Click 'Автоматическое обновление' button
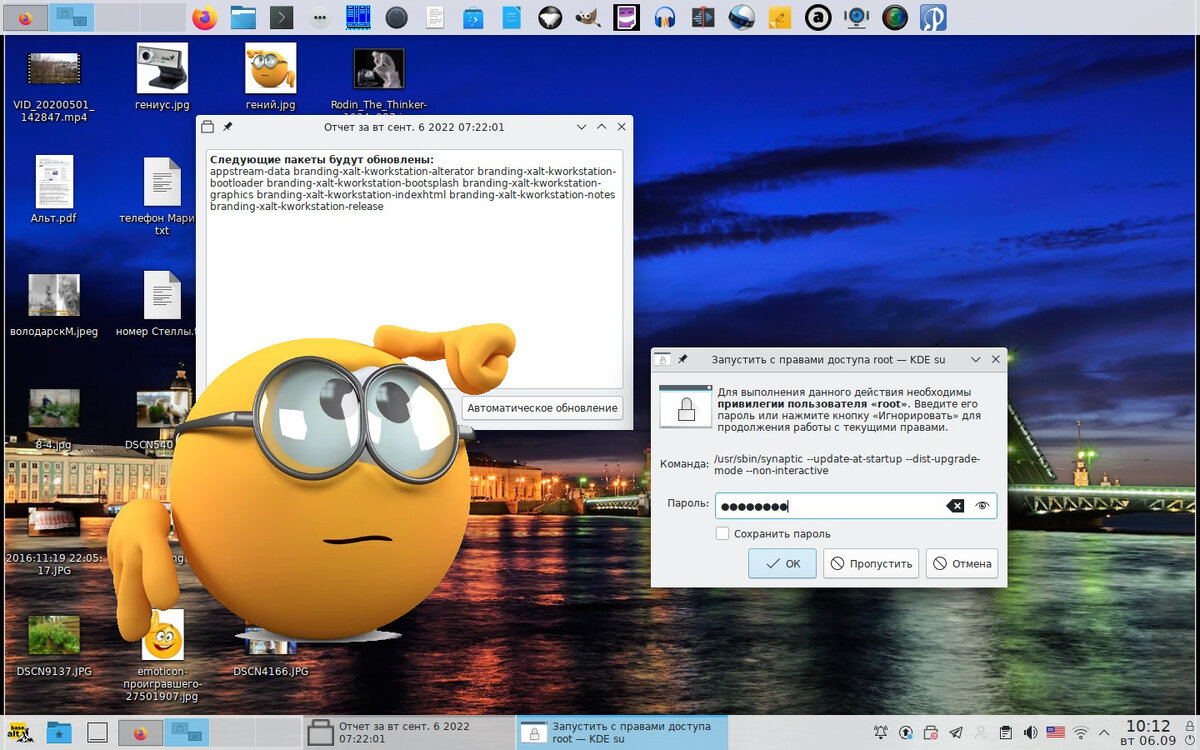 click(542, 408)
